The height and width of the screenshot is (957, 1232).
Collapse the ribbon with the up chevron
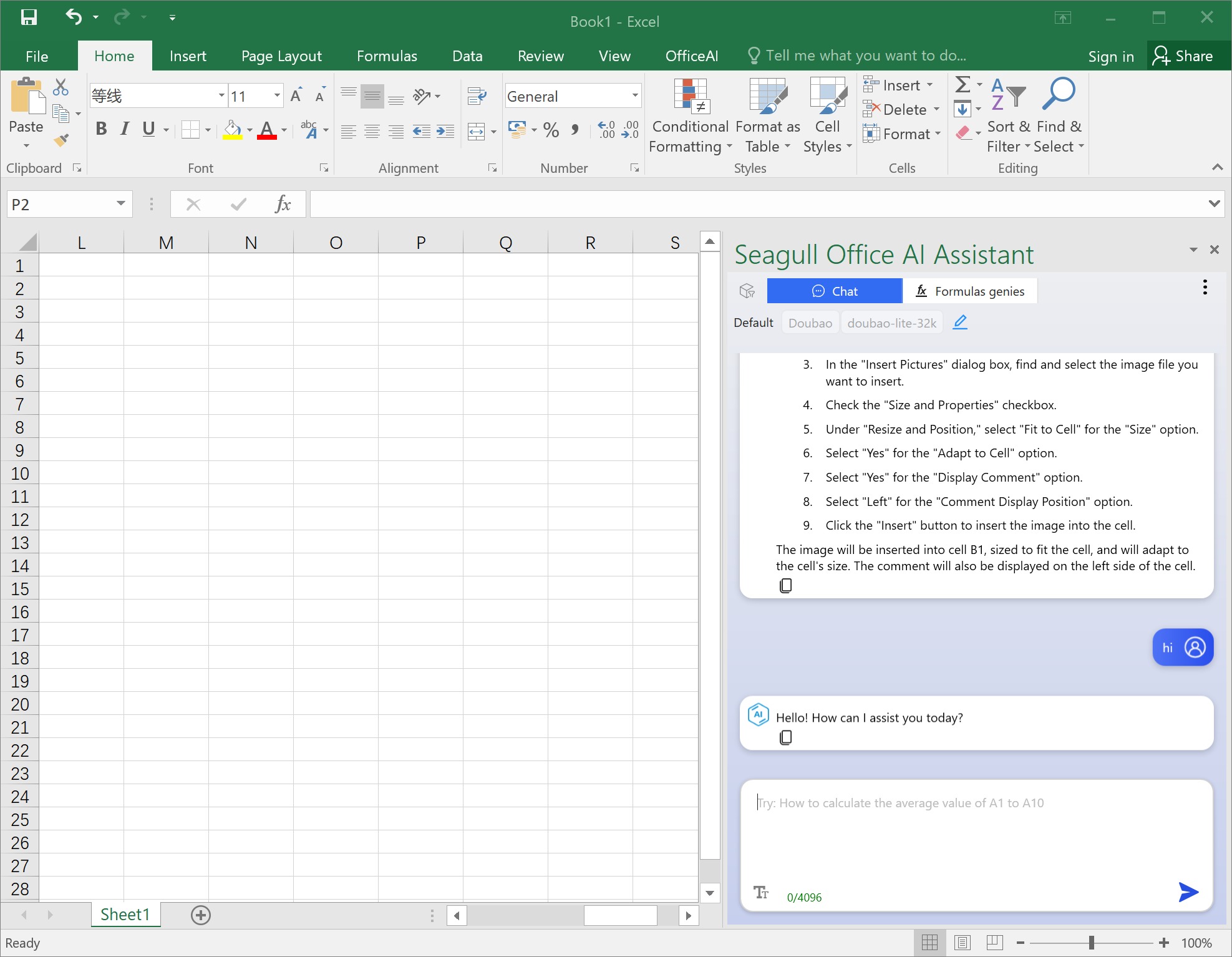(x=1217, y=167)
